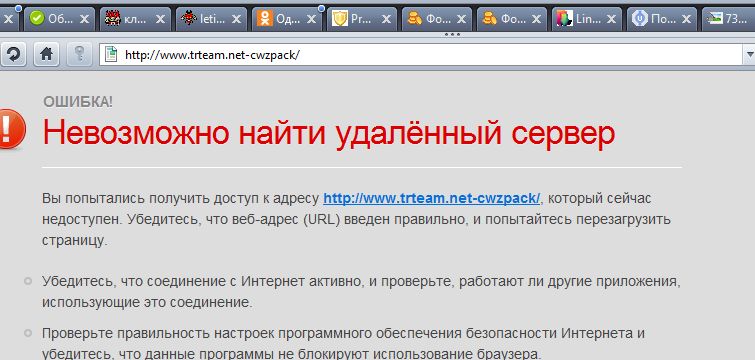755x360 pixels.
Task: Click the heading 'Невозможно найти удалённый сервер'
Action: [x=329, y=133]
